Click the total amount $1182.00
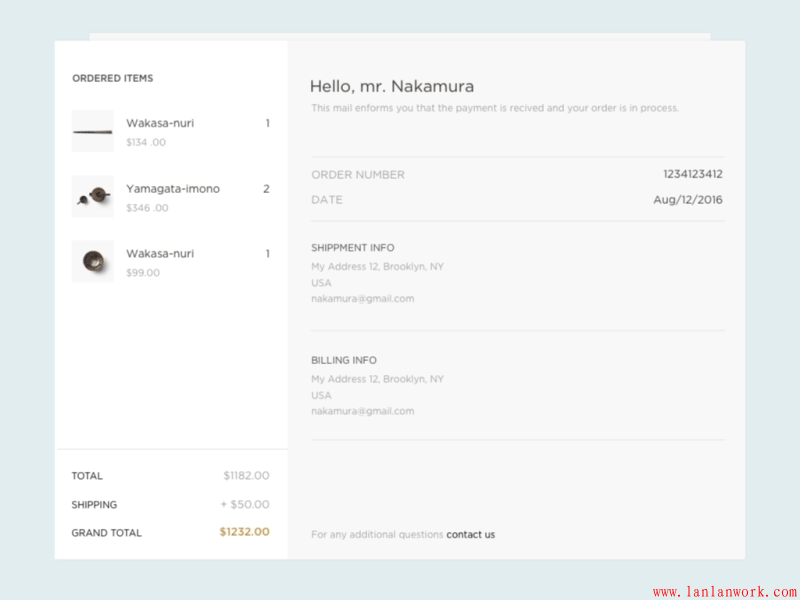This screenshot has height=600, width=800. pyautogui.click(x=246, y=476)
